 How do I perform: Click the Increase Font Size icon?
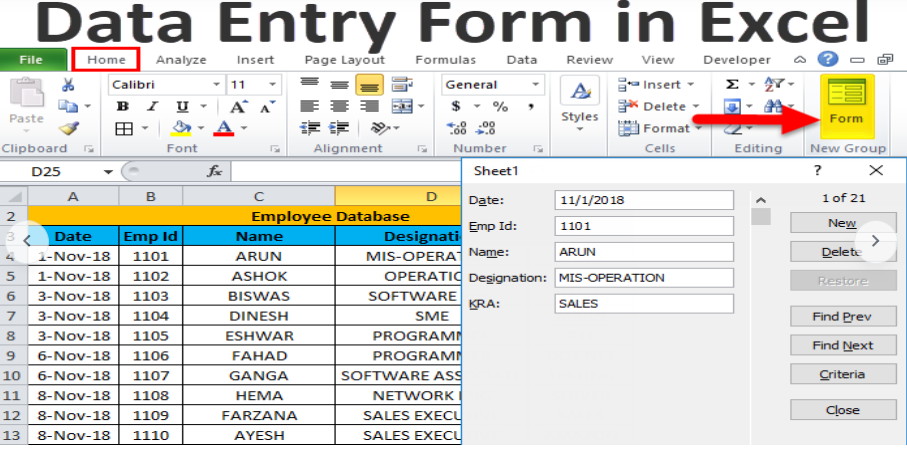point(239,107)
